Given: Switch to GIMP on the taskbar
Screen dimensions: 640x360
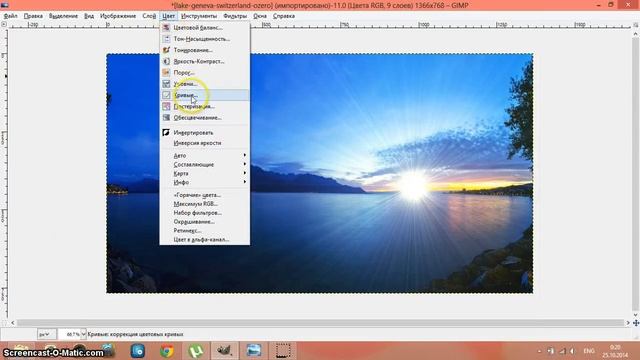Looking at the screenshot, I should click(x=224, y=351).
